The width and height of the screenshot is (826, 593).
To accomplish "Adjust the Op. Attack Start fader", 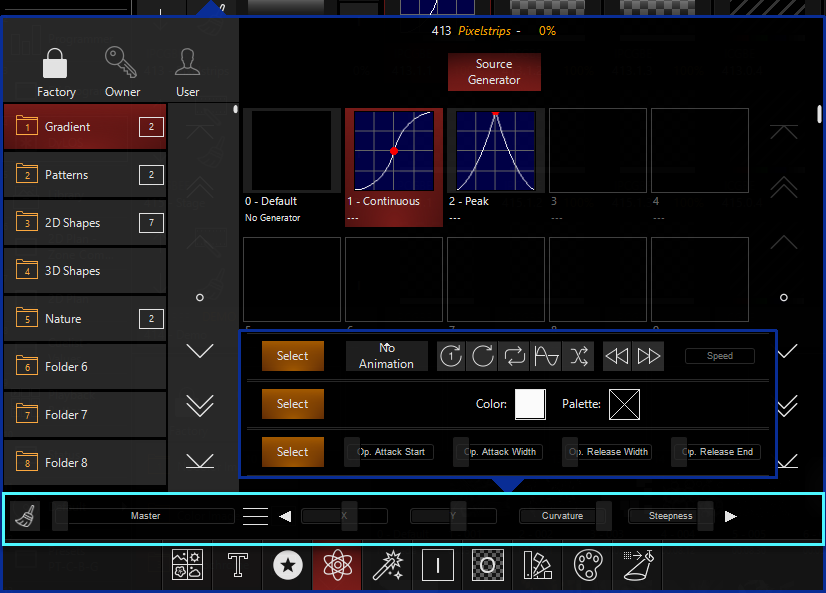I will tap(390, 452).
